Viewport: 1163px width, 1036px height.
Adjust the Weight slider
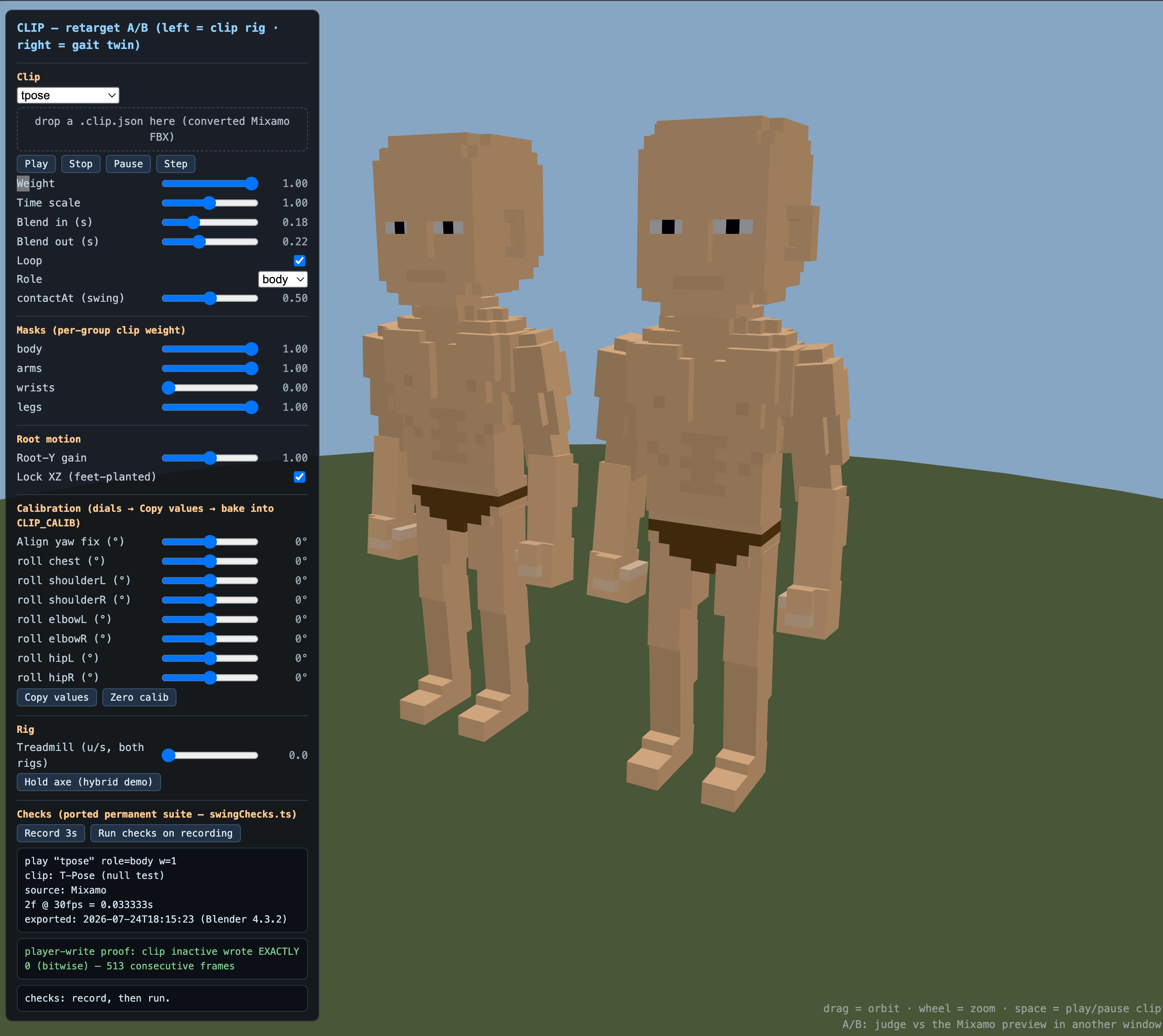tap(210, 183)
